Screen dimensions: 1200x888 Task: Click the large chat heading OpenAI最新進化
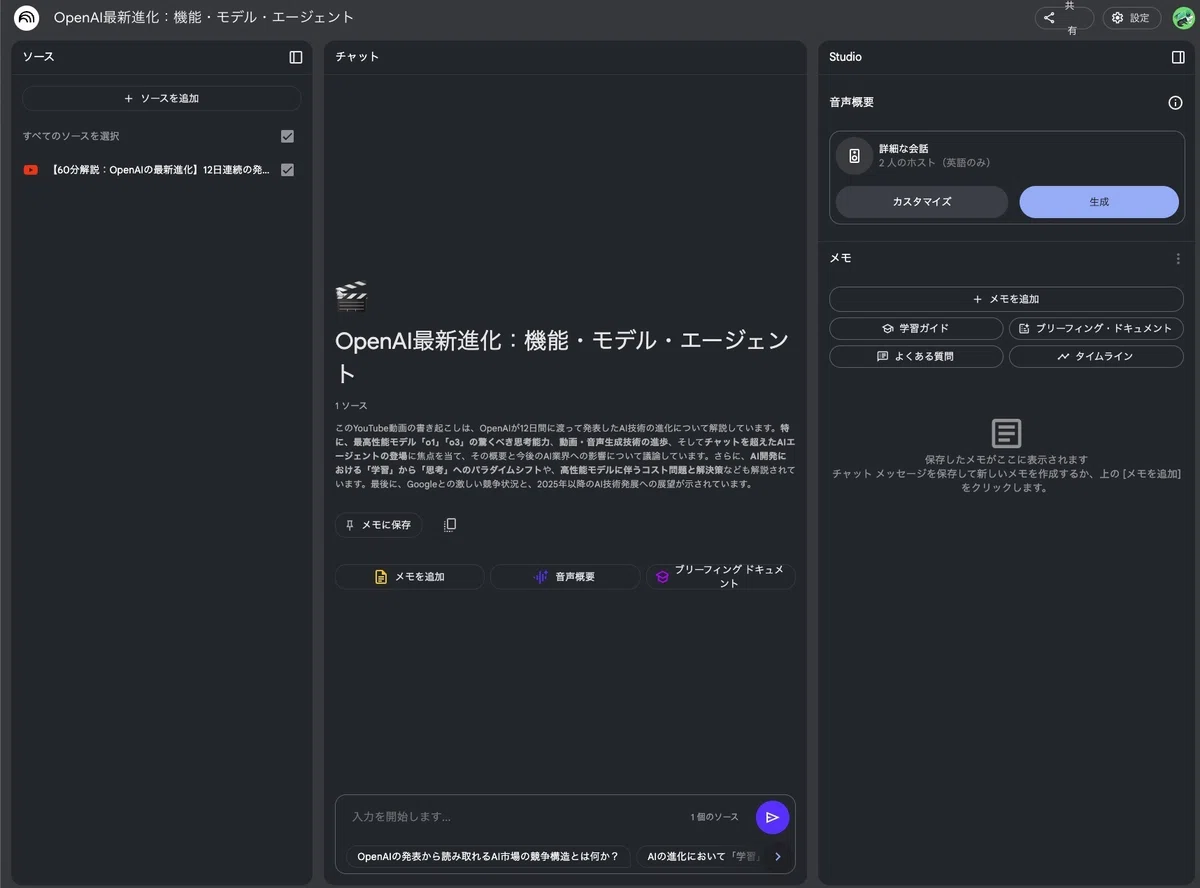click(563, 356)
